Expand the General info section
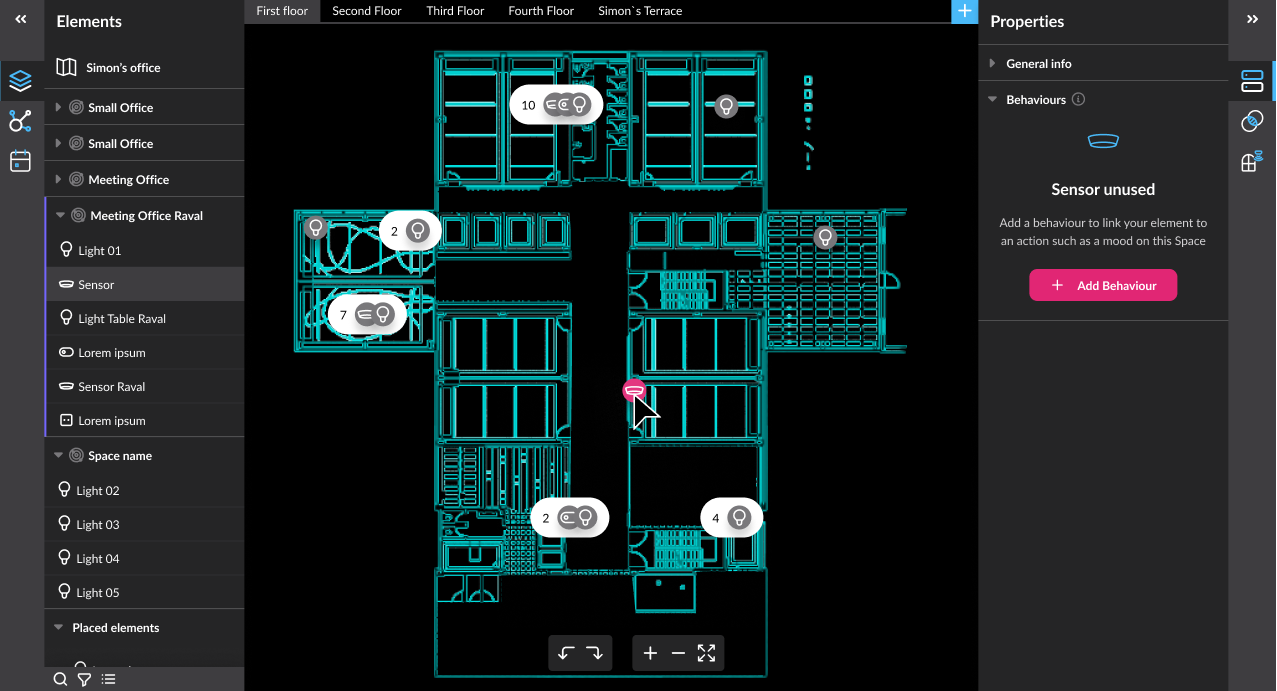 click(x=992, y=62)
